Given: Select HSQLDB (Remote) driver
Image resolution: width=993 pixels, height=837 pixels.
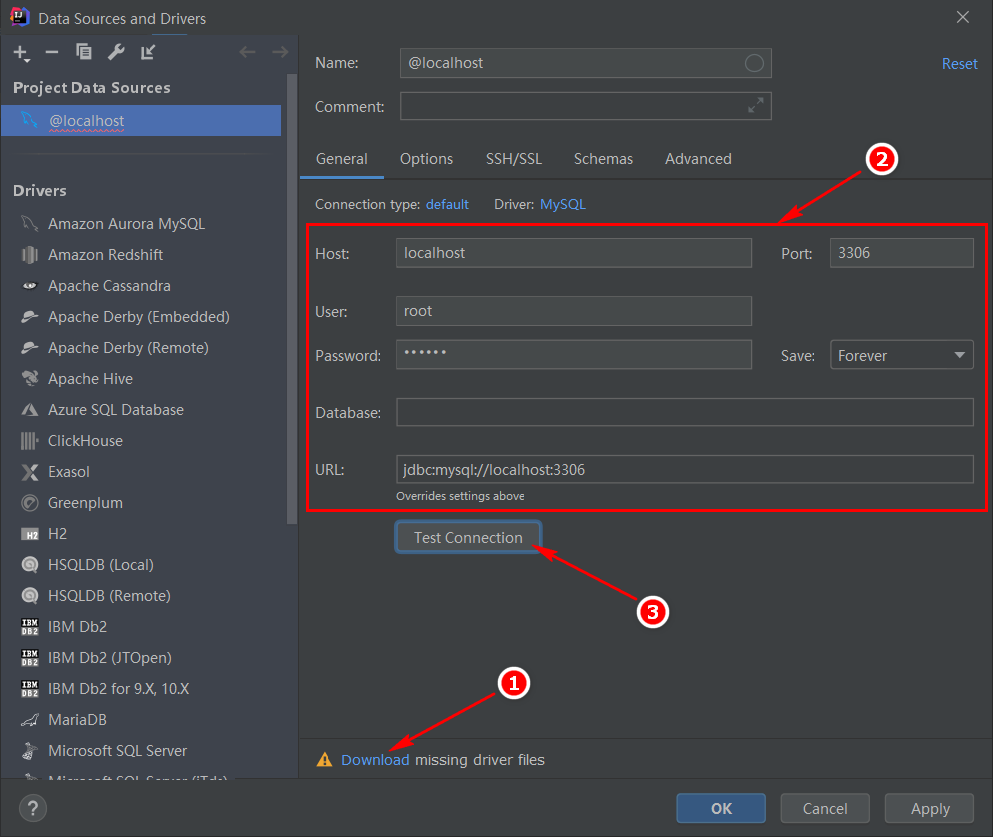Looking at the screenshot, I should tap(109, 596).
